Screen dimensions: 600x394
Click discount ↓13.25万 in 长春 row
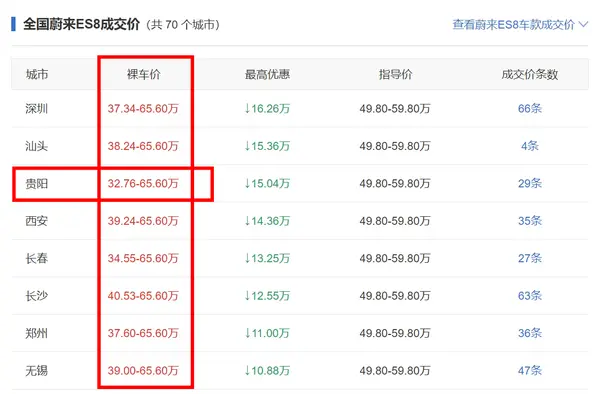(267, 258)
